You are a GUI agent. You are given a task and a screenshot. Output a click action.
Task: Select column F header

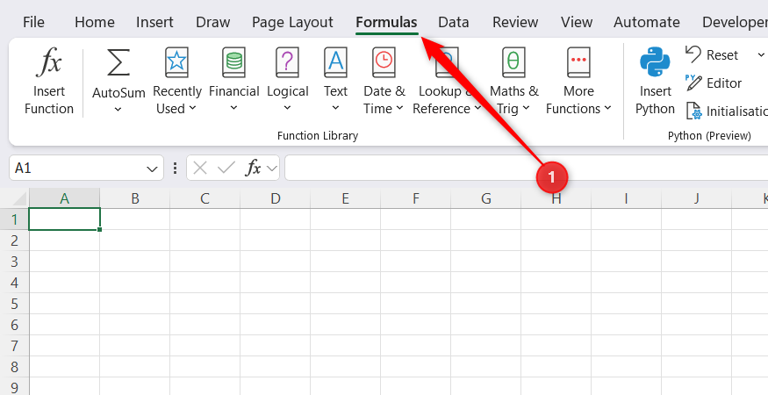415,198
